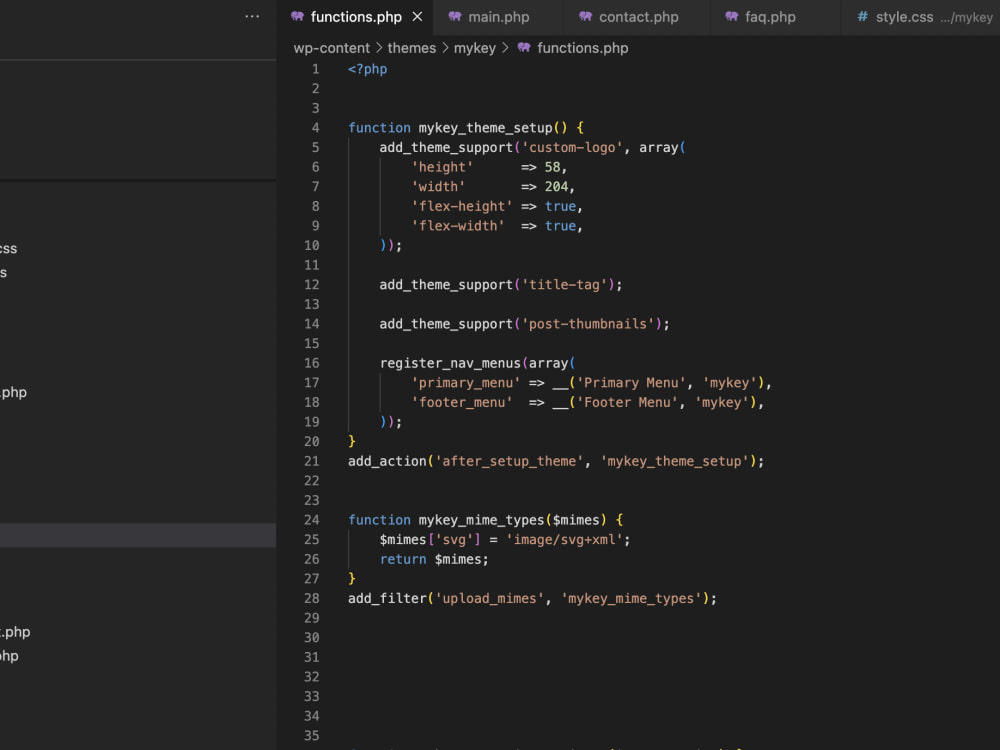This screenshot has width=1000, height=750.
Task: Select themes in the breadcrumb
Action: pyautogui.click(x=411, y=48)
